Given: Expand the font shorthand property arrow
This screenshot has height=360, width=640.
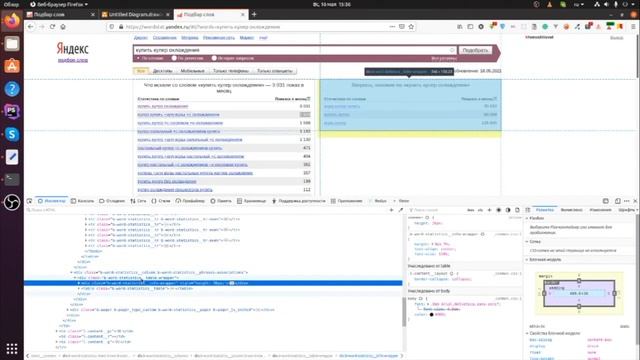Looking at the screenshot, I should [x=427, y=304].
